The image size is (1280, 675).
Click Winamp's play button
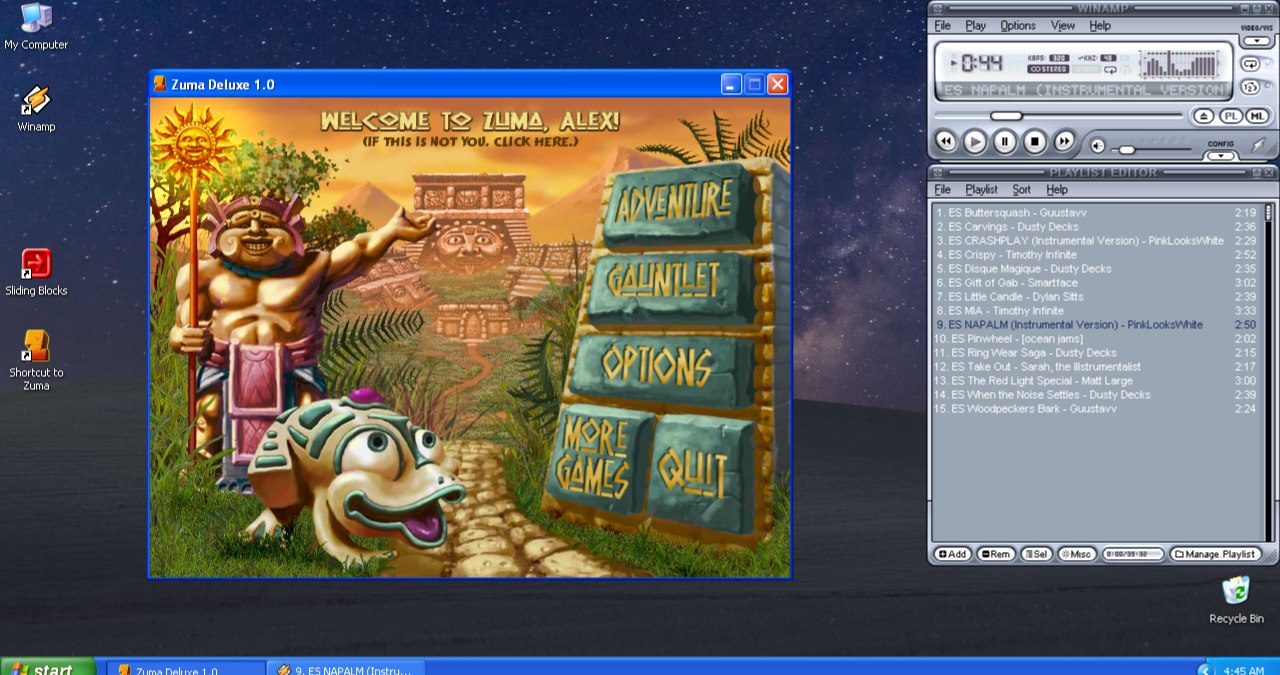(975, 141)
